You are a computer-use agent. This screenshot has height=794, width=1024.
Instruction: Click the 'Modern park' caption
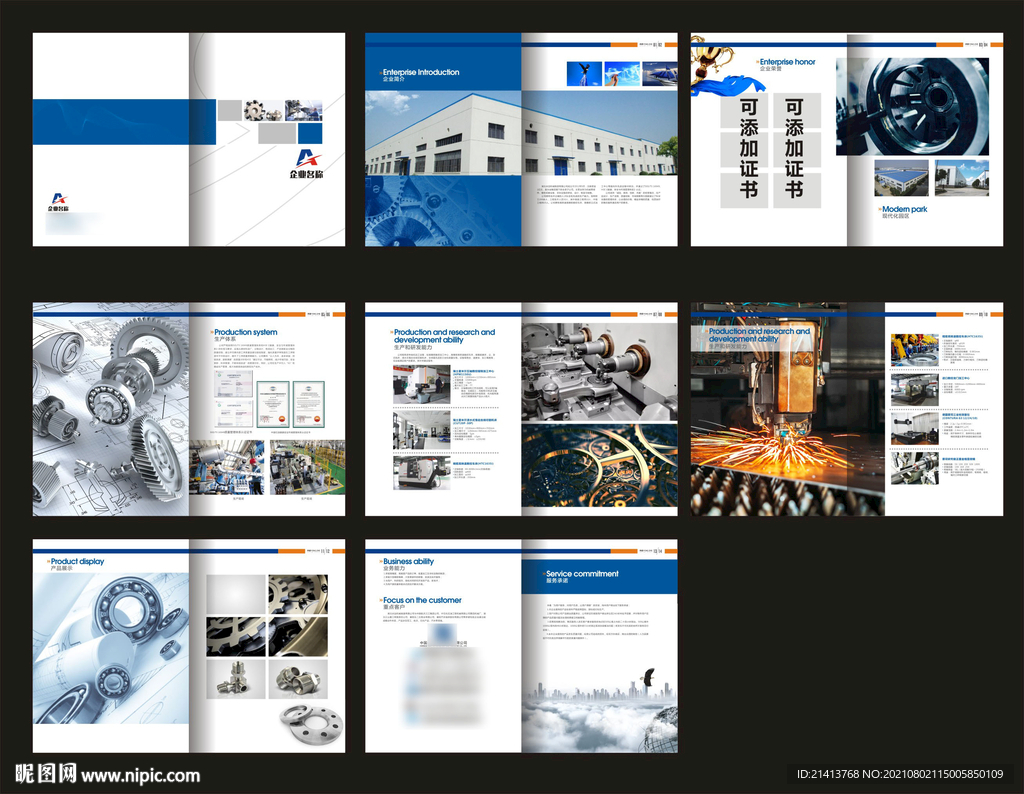click(904, 209)
